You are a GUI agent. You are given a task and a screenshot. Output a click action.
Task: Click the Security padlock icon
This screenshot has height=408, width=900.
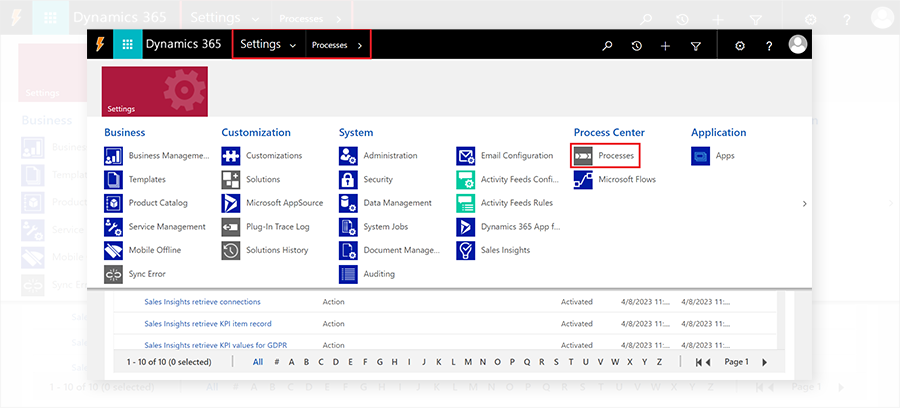coord(348,180)
